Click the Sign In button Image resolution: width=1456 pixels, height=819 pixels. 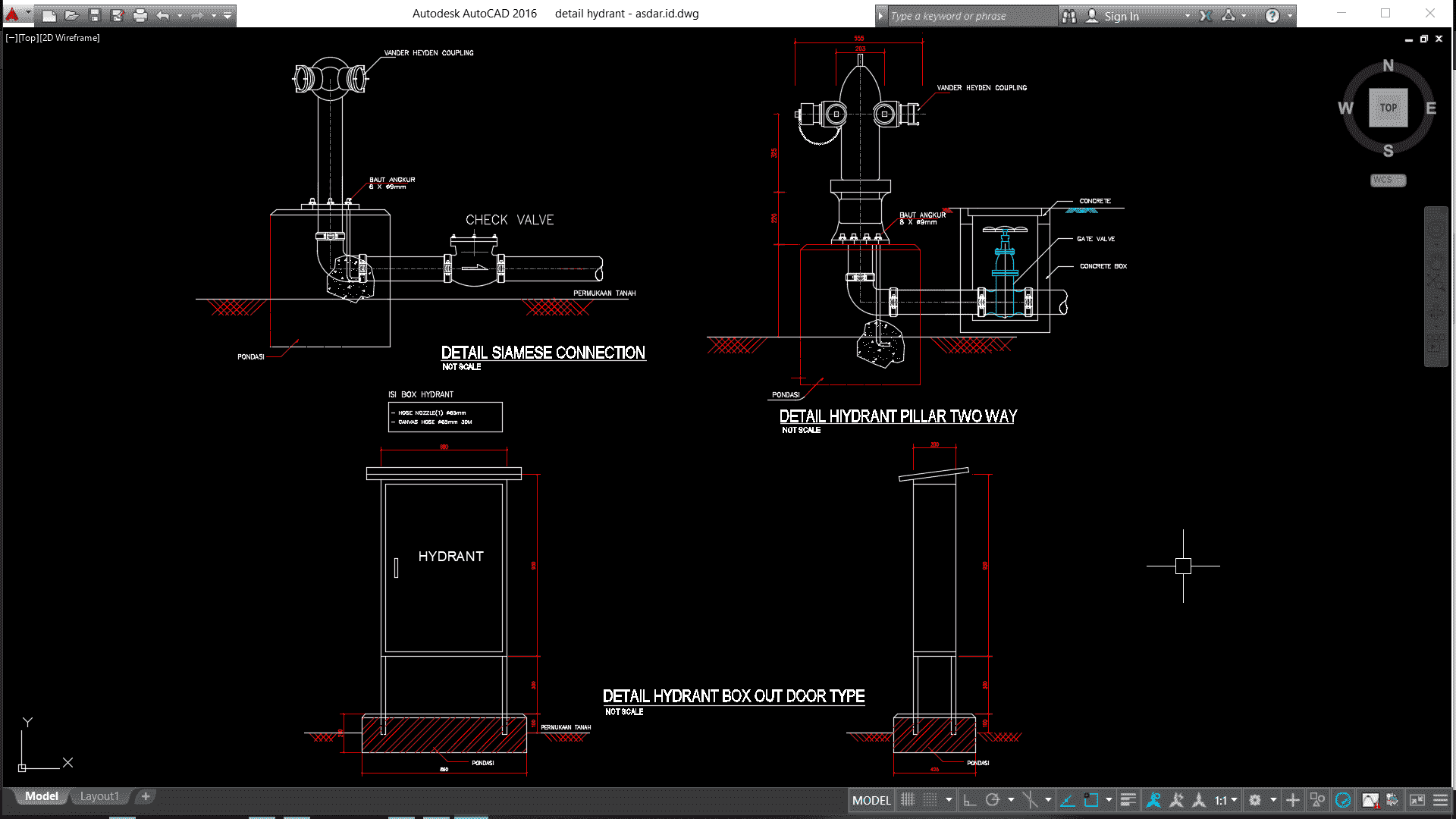pos(1123,16)
